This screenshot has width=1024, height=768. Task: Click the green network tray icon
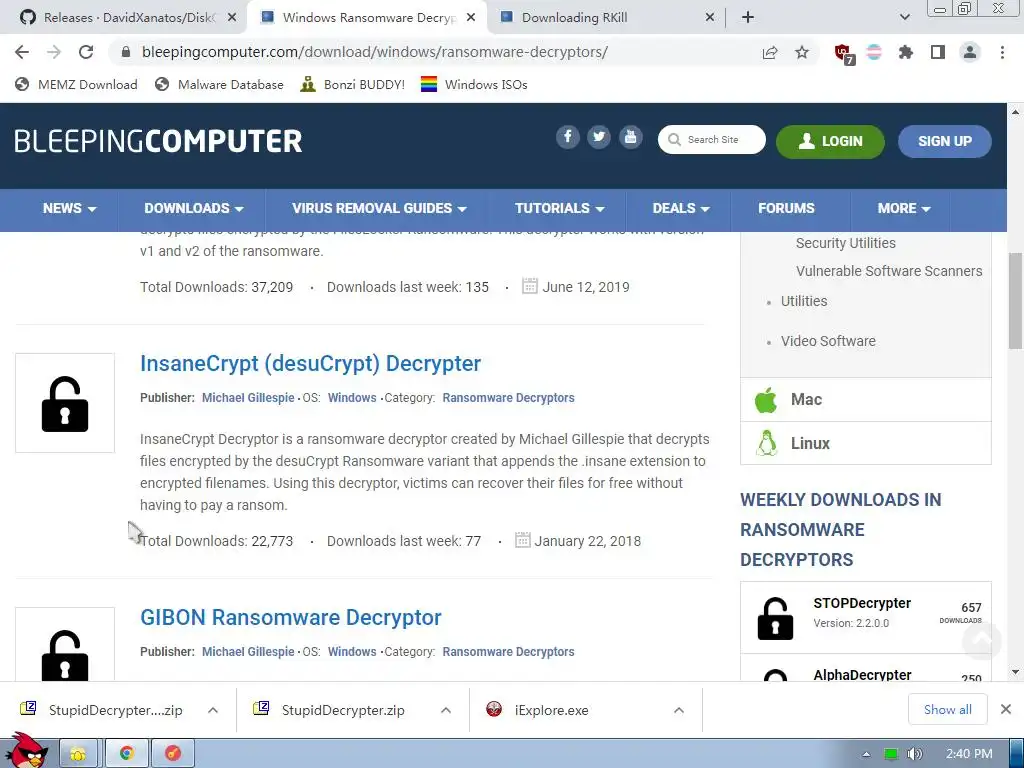tap(891, 754)
